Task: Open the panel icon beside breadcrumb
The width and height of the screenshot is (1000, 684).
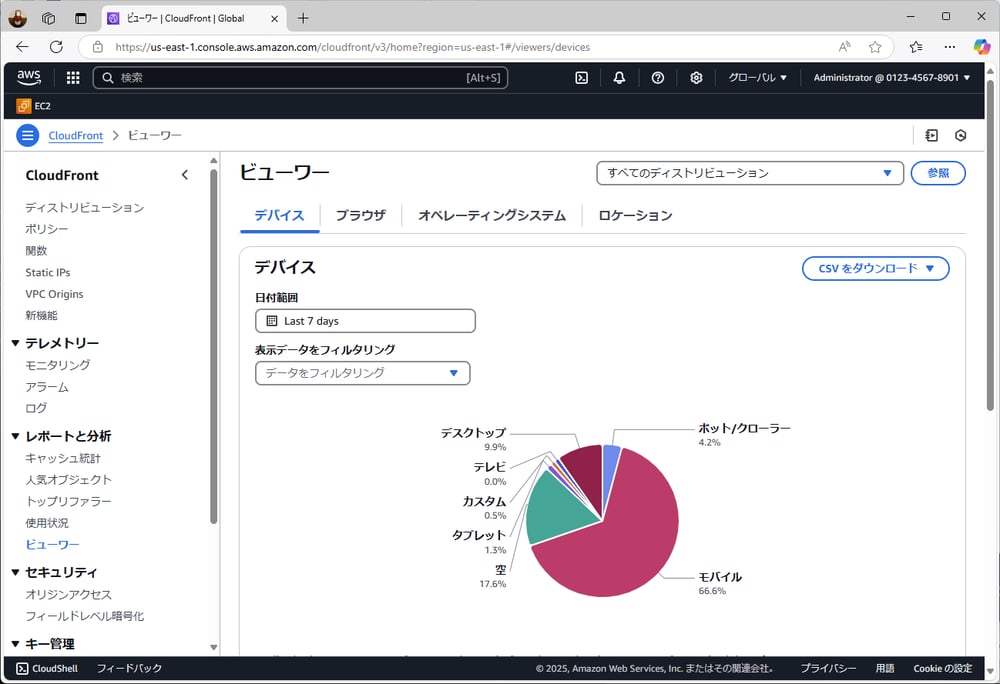Action: point(932,135)
